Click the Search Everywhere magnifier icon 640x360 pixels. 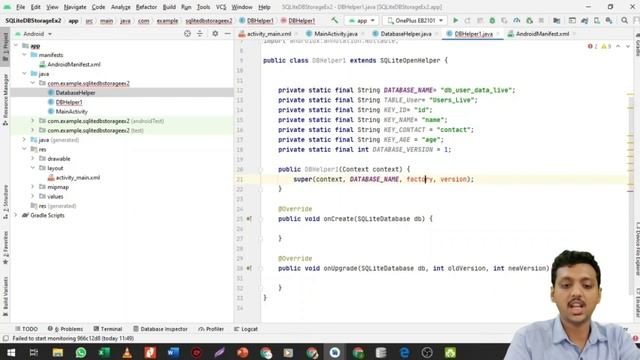click(624, 20)
